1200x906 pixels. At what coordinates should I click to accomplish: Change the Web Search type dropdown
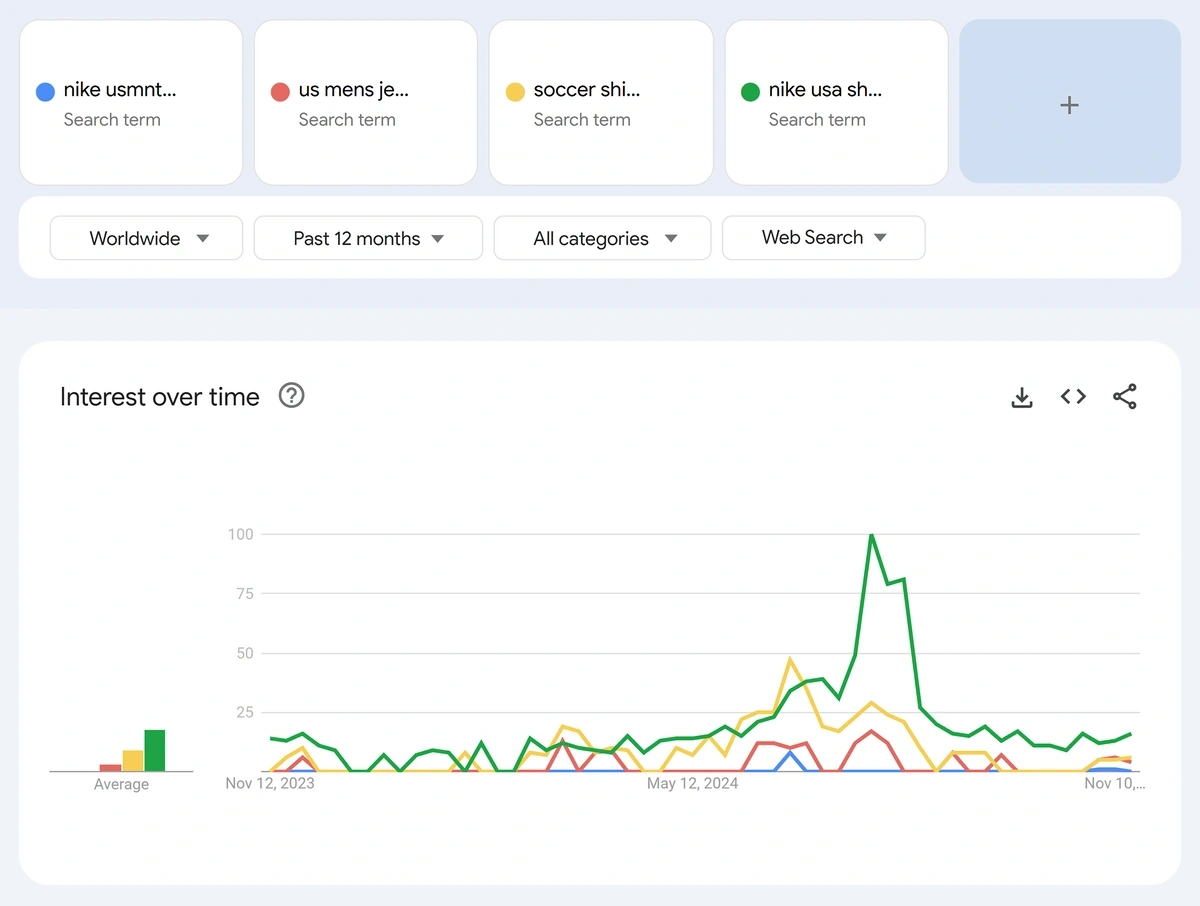[x=823, y=238]
